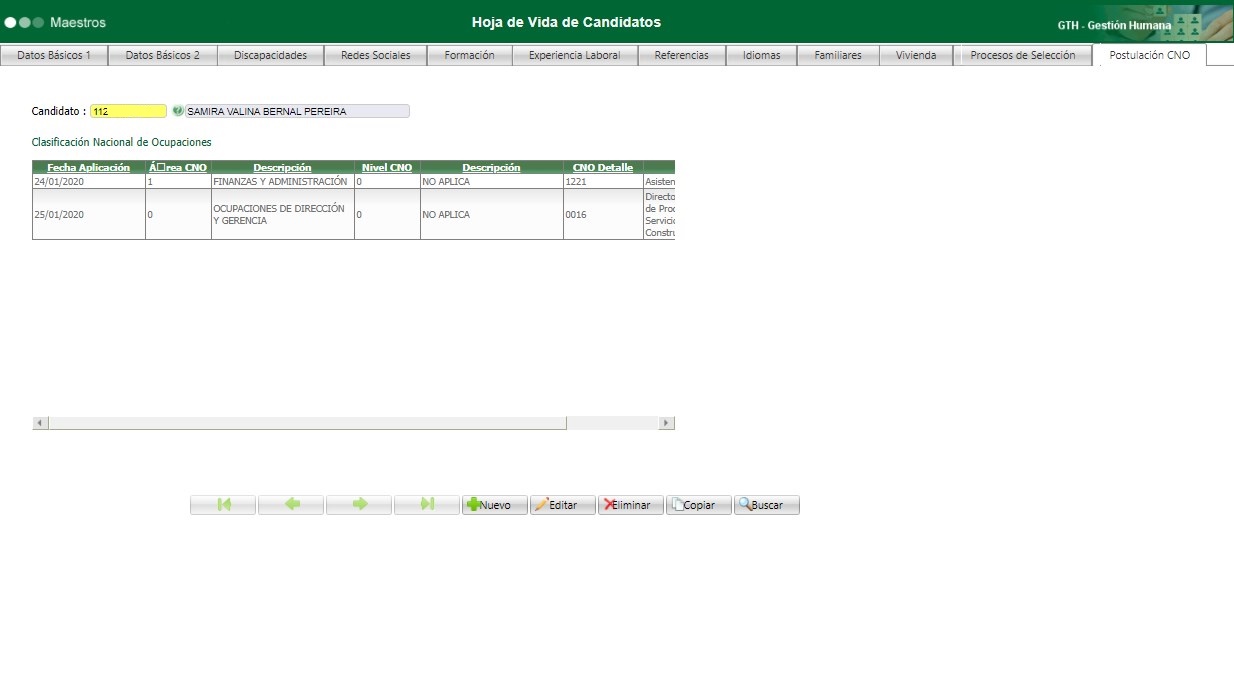Go to the next record arrow
This screenshot has width=1234, height=698.
[359, 505]
